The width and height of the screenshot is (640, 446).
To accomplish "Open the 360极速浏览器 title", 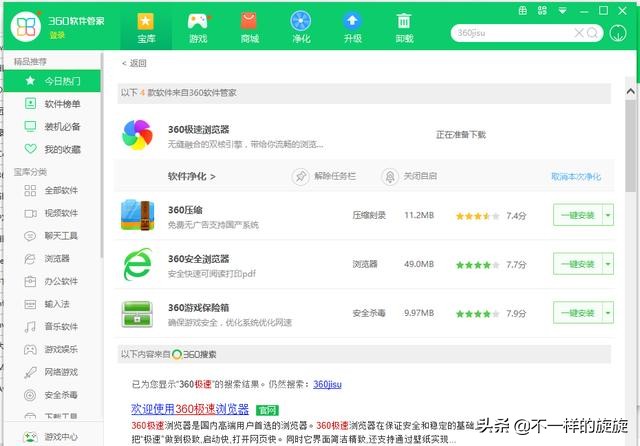I will click(199, 129).
